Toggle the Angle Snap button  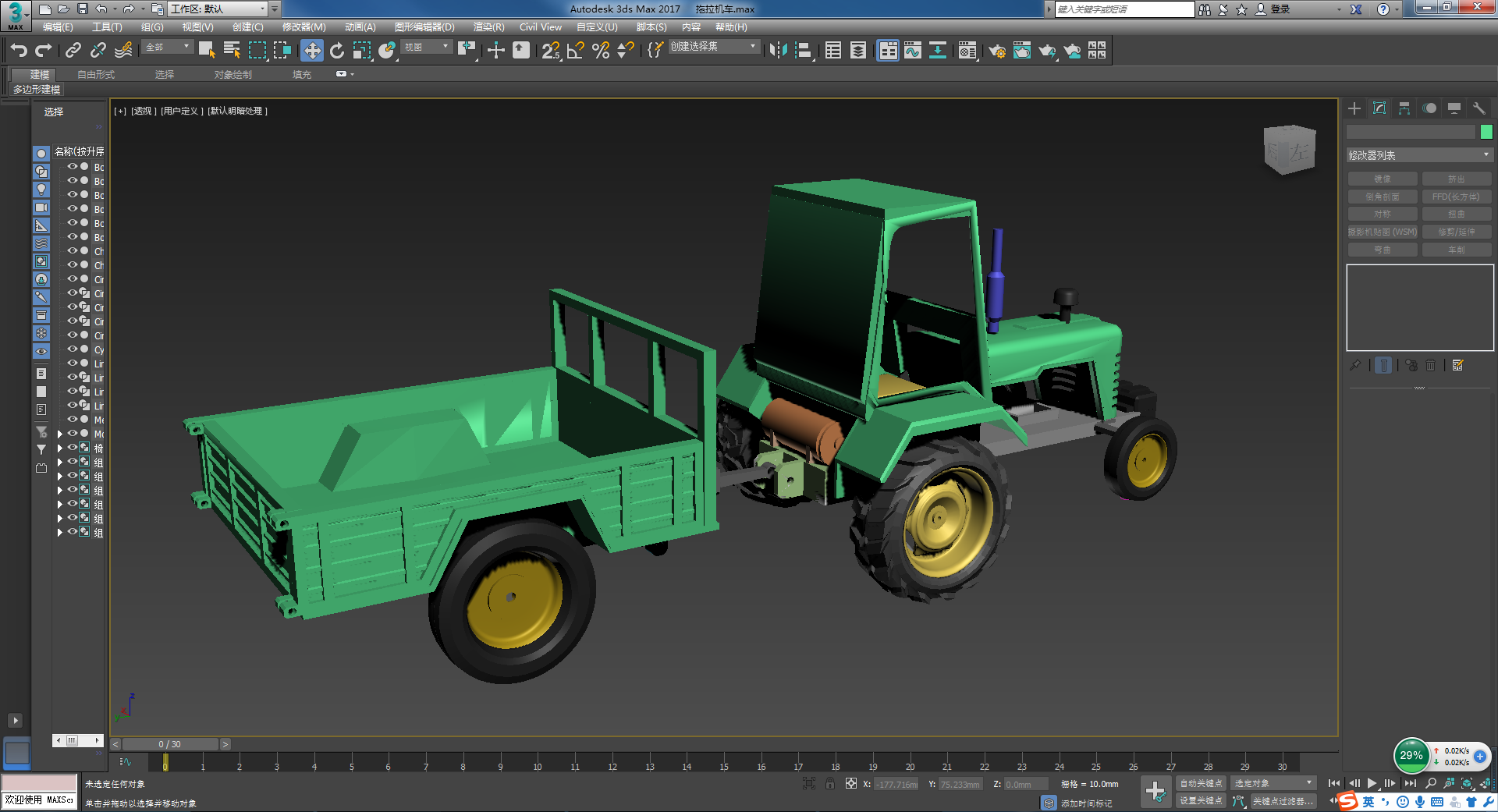point(576,51)
